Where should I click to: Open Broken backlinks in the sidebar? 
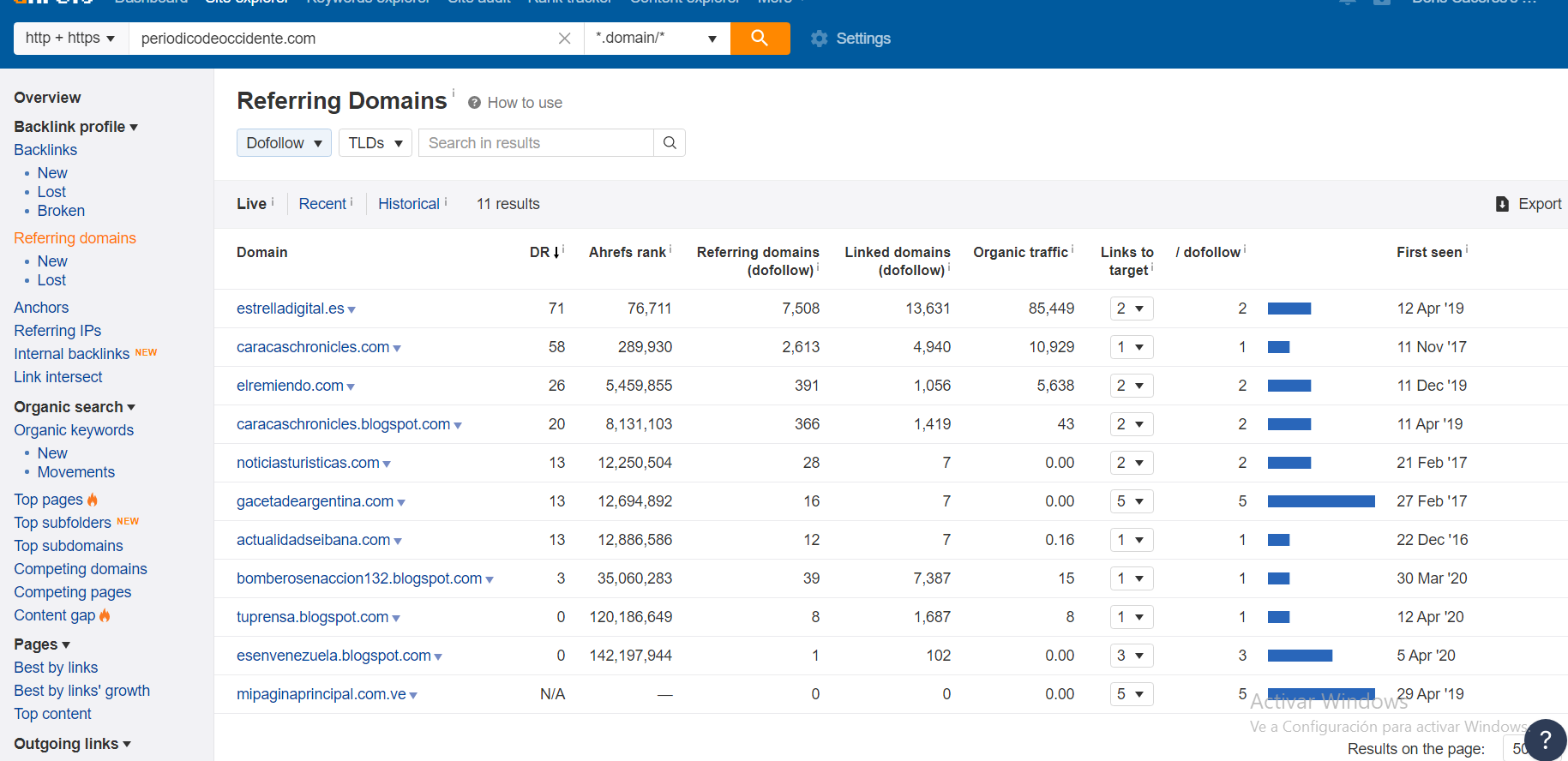pos(61,211)
